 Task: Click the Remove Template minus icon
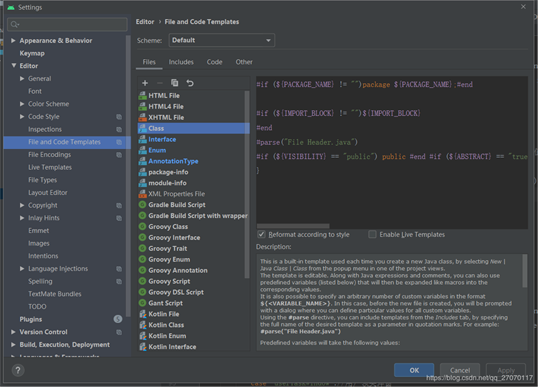(160, 83)
